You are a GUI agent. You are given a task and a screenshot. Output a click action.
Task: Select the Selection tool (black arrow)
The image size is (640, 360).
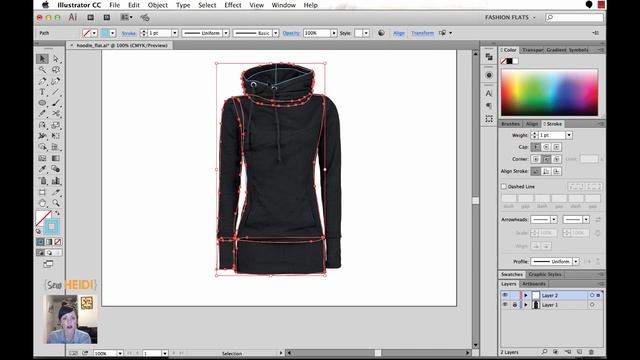tap(42, 59)
